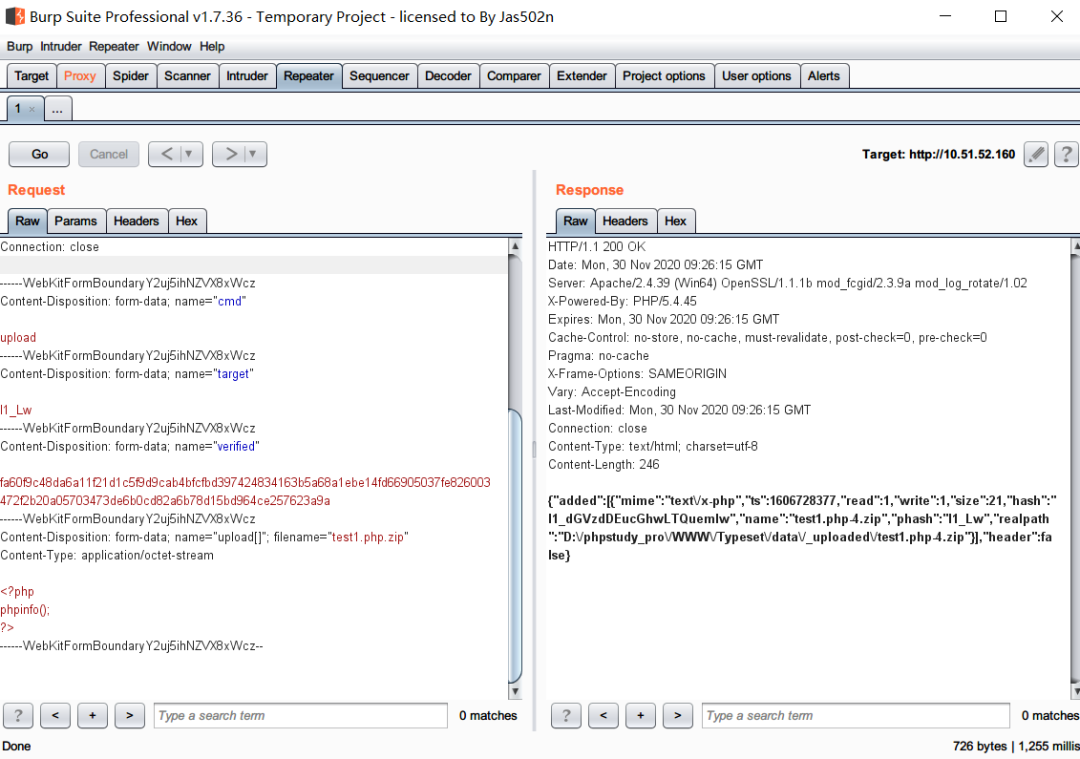Select request Raw view tab
The width and height of the screenshot is (1080, 759).
[x=28, y=221]
